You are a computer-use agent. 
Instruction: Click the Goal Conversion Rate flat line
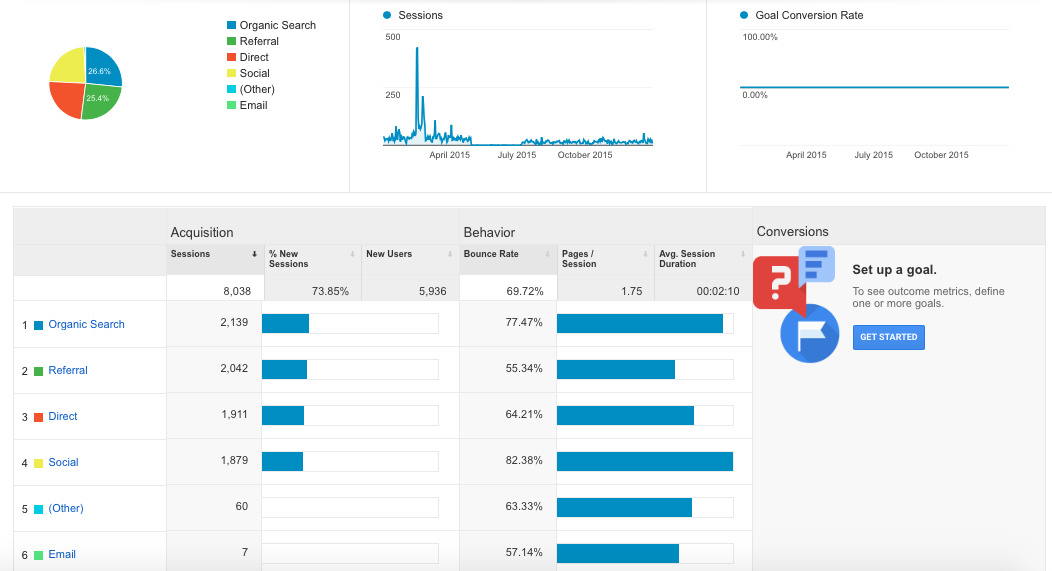pos(874,87)
